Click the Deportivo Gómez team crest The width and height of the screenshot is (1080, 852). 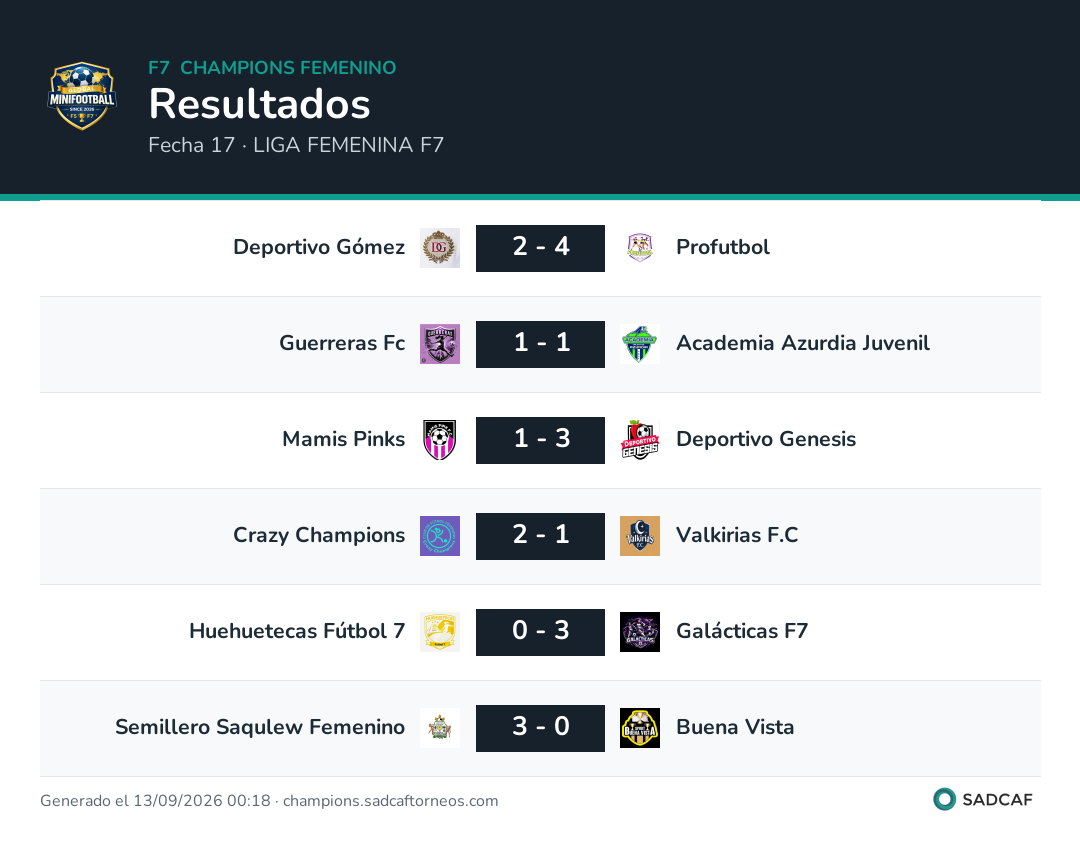click(x=440, y=248)
